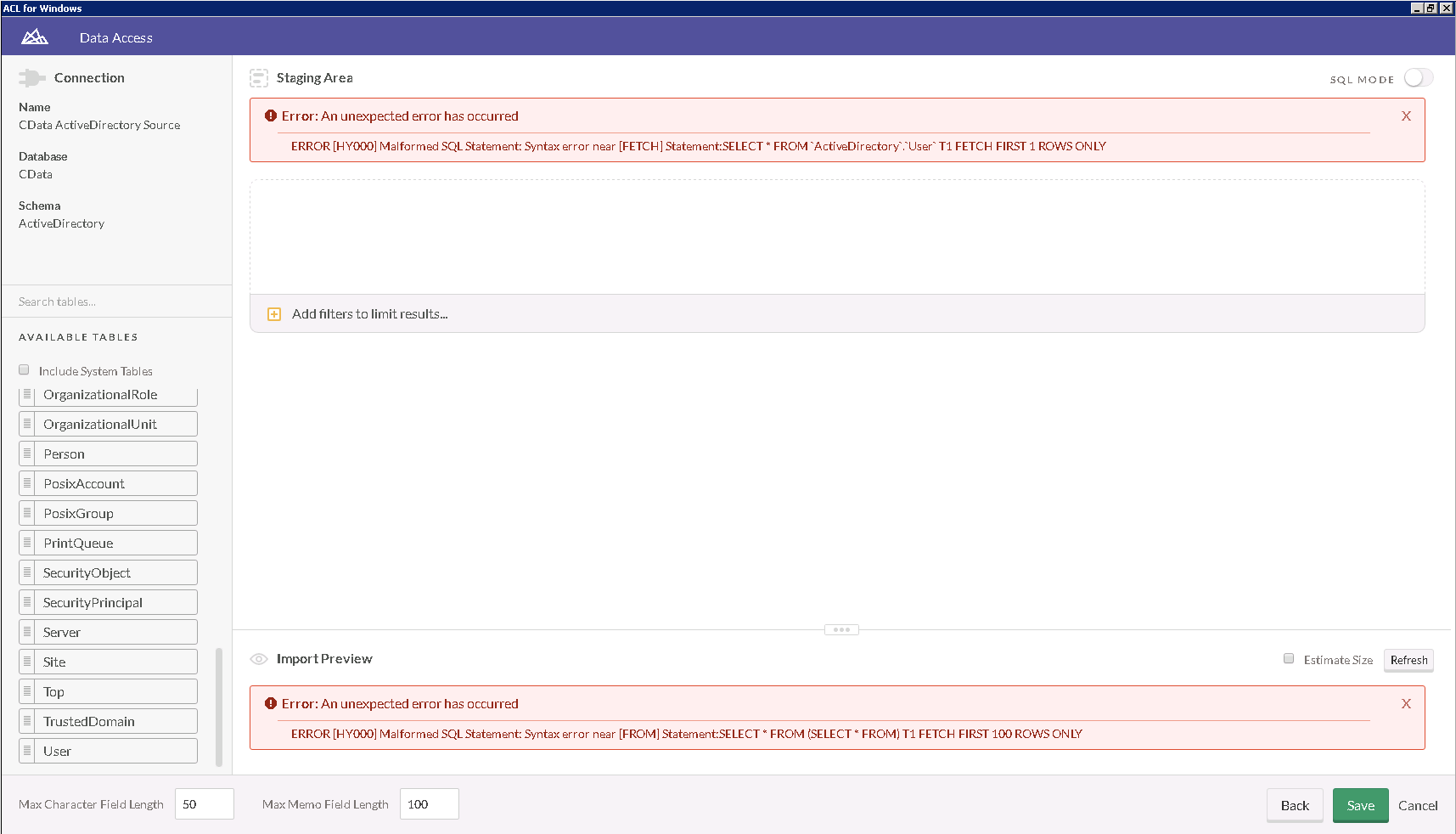Click the ACL mountain logo icon
Screen dimensions: 1456x834
coord(34,37)
